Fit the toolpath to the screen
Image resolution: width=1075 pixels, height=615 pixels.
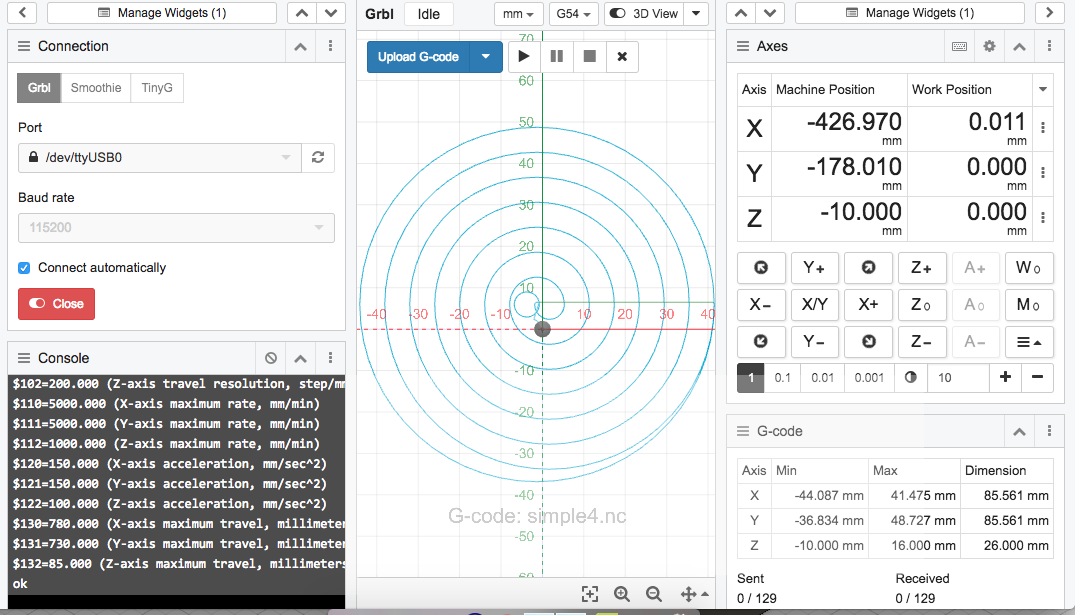point(589,593)
